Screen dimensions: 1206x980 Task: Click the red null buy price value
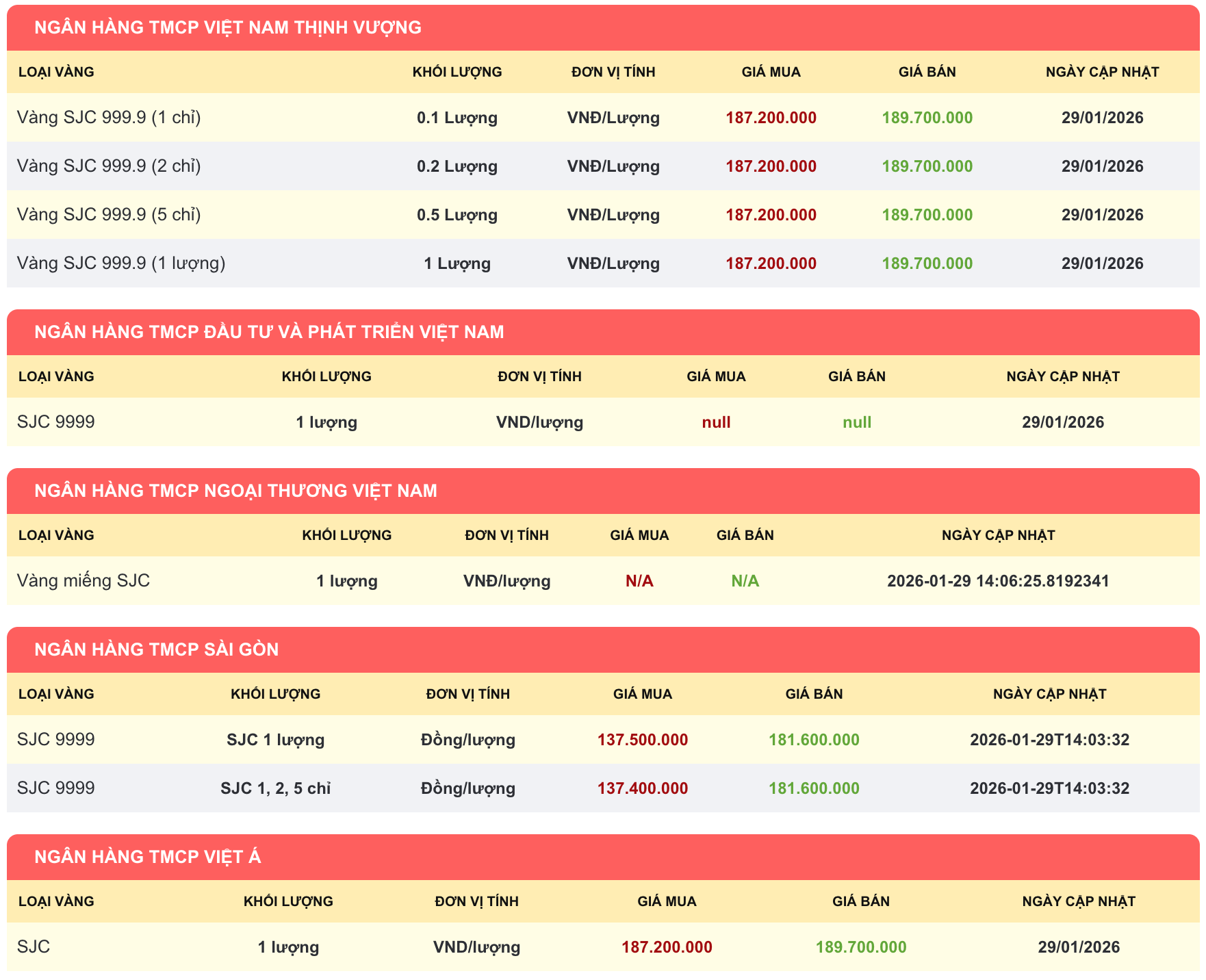pyautogui.click(x=716, y=422)
